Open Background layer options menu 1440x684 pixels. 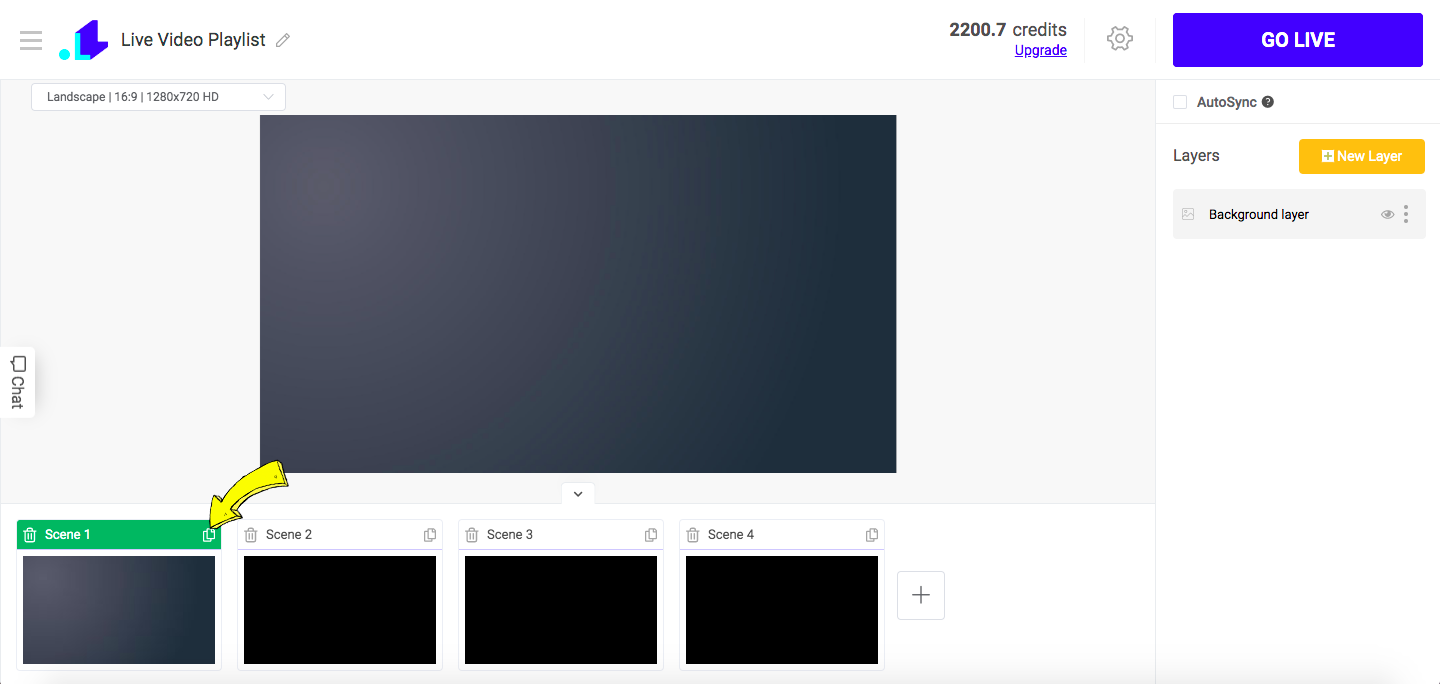[x=1406, y=214]
